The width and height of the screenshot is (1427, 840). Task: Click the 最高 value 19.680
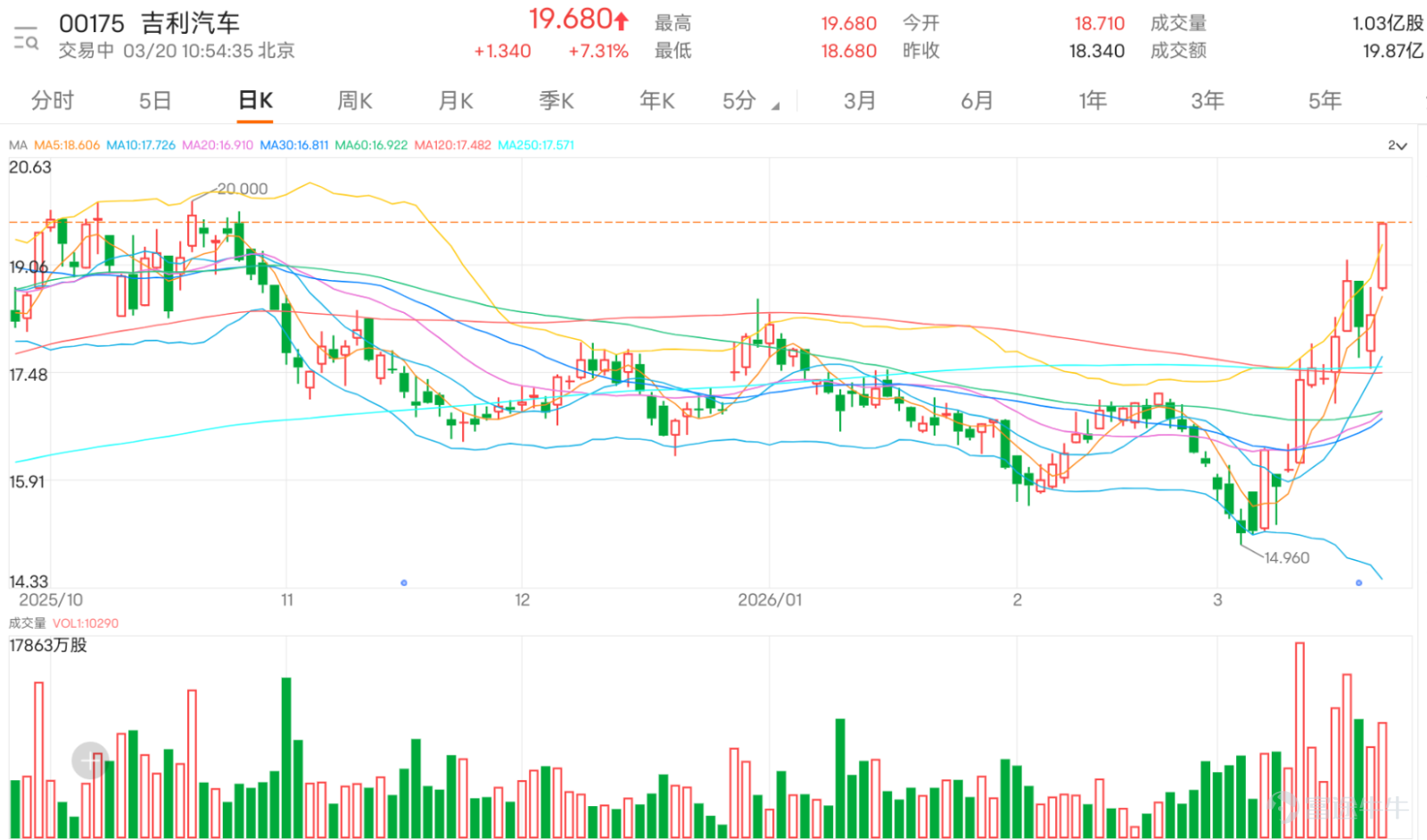click(849, 23)
